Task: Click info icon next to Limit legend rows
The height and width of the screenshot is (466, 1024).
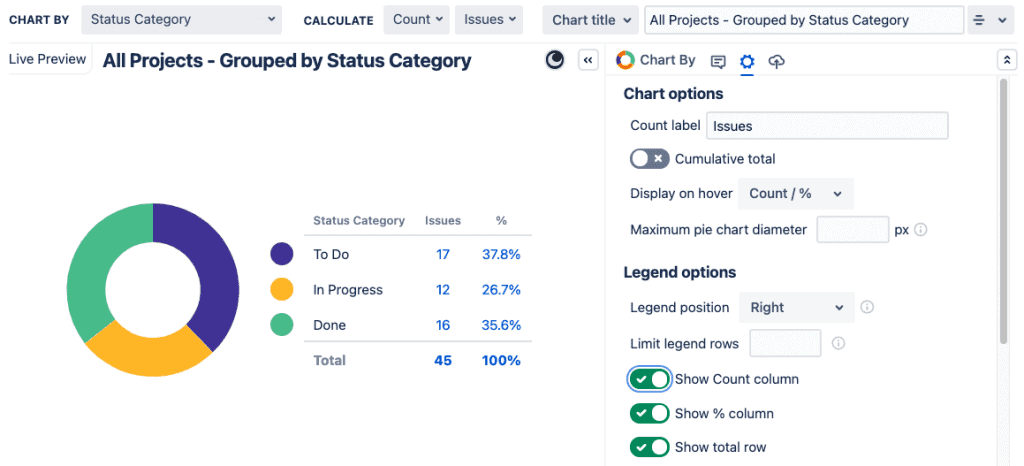Action: pyautogui.click(x=838, y=343)
